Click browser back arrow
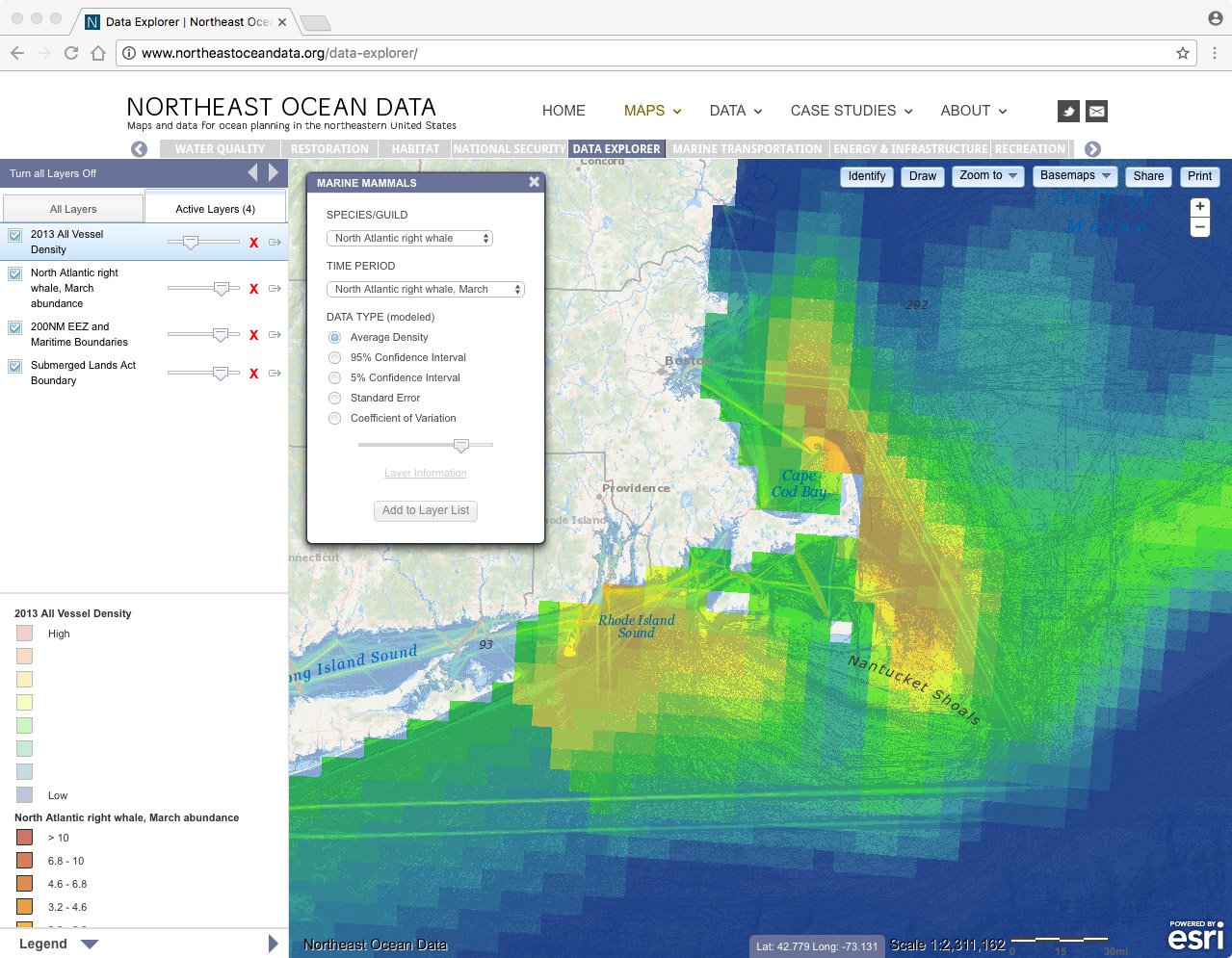 tap(17, 53)
